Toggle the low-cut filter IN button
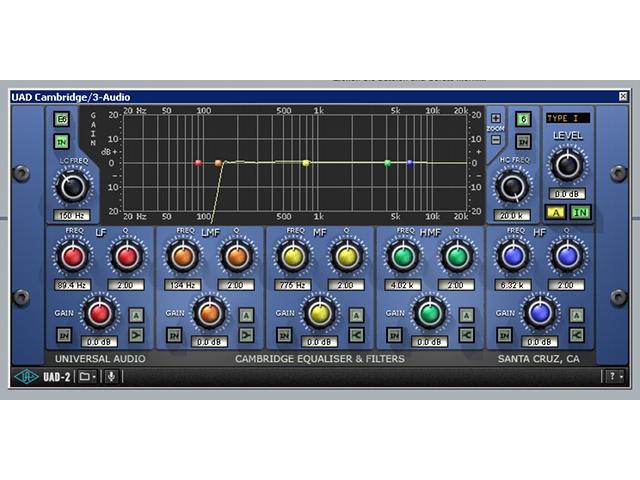The image size is (640, 480). click(62, 142)
